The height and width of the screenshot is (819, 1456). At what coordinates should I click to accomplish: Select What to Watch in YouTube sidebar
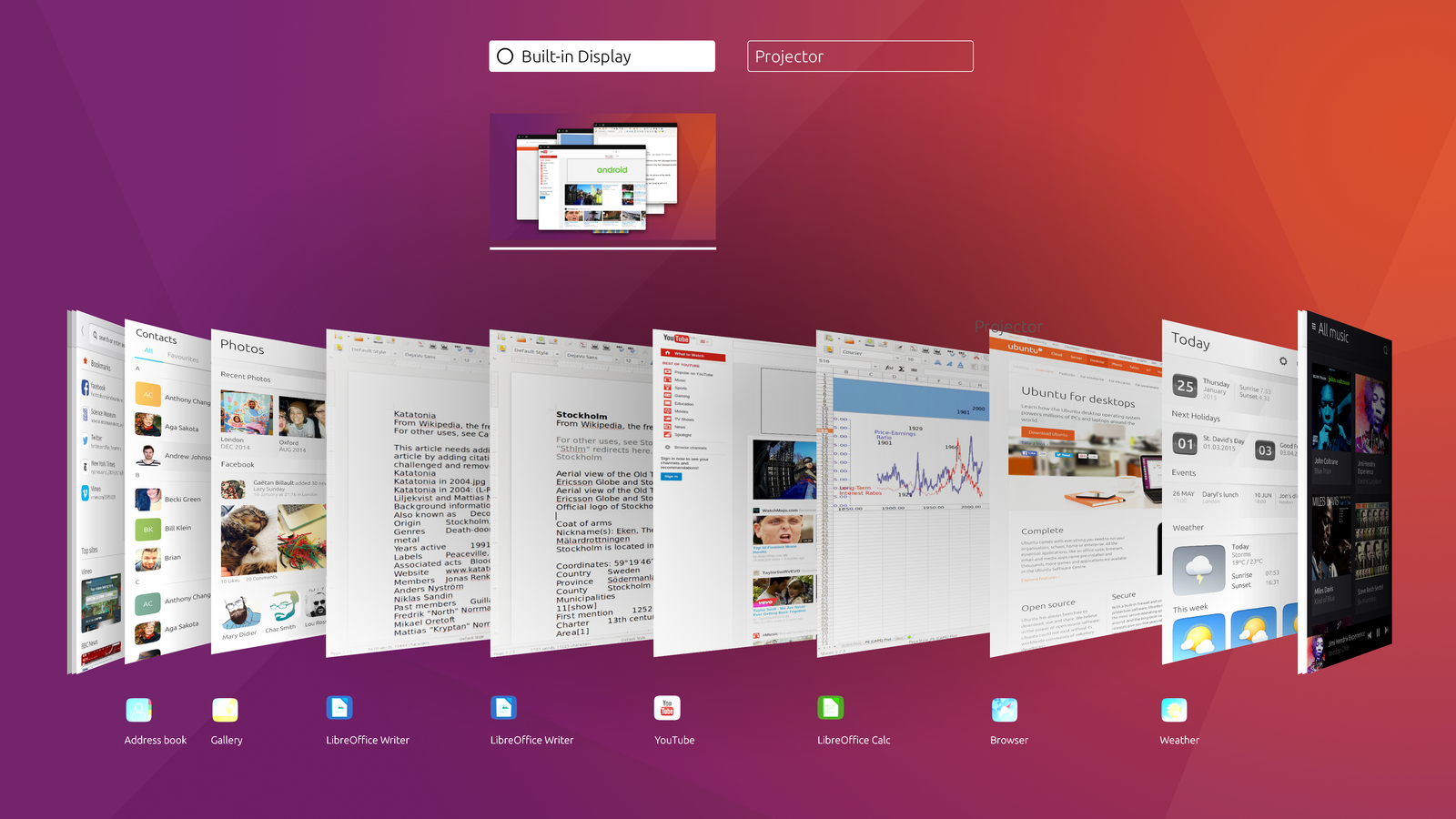click(693, 355)
